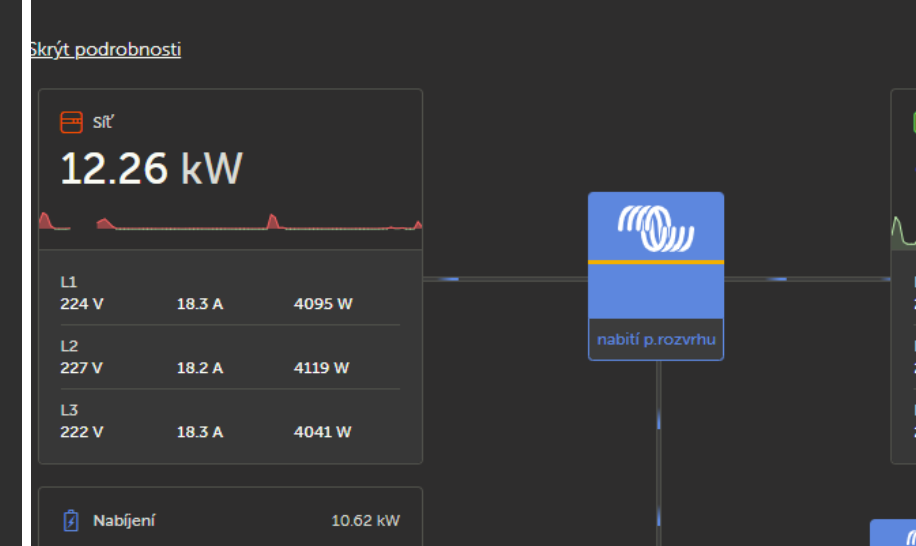Select the 227 V voltage for L2

pos(81,368)
